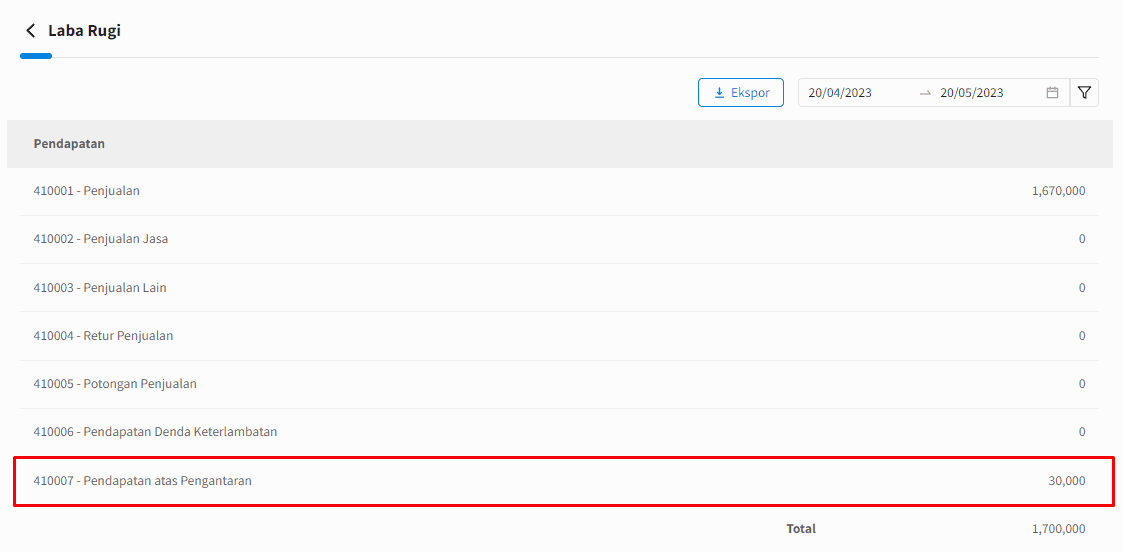Image resolution: width=1123 pixels, height=552 pixels.
Task: Click the Ekspor download button
Action: click(741, 92)
